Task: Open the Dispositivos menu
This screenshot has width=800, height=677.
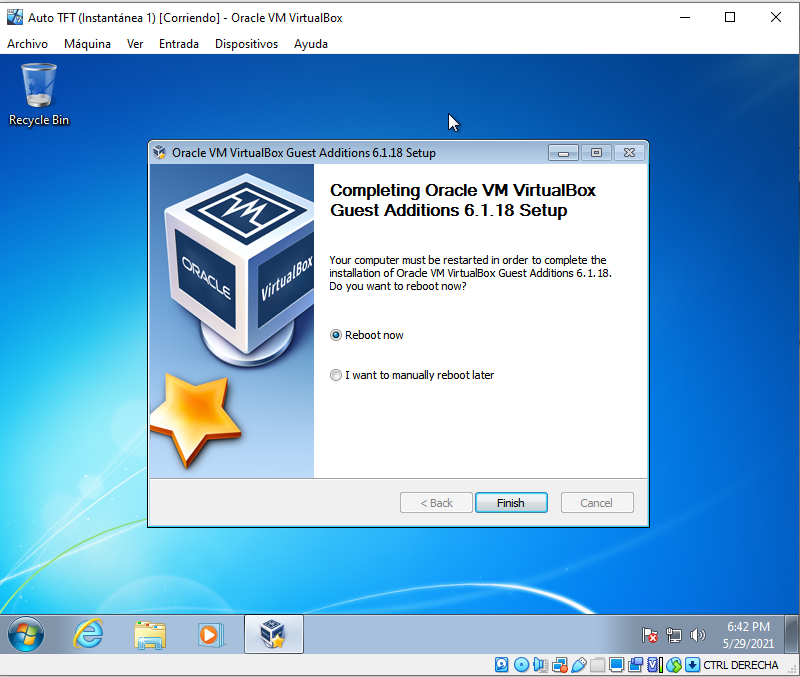Action: (x=246, y=44)
